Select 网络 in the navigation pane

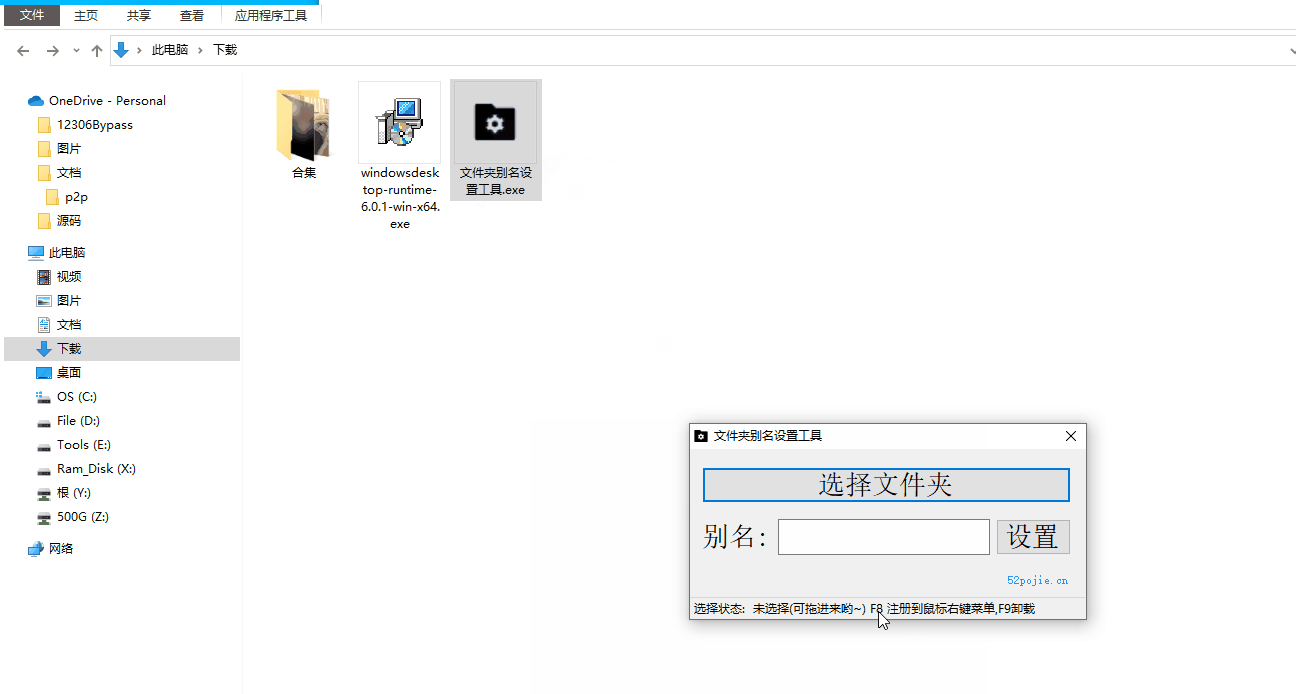tap(61, 549)
